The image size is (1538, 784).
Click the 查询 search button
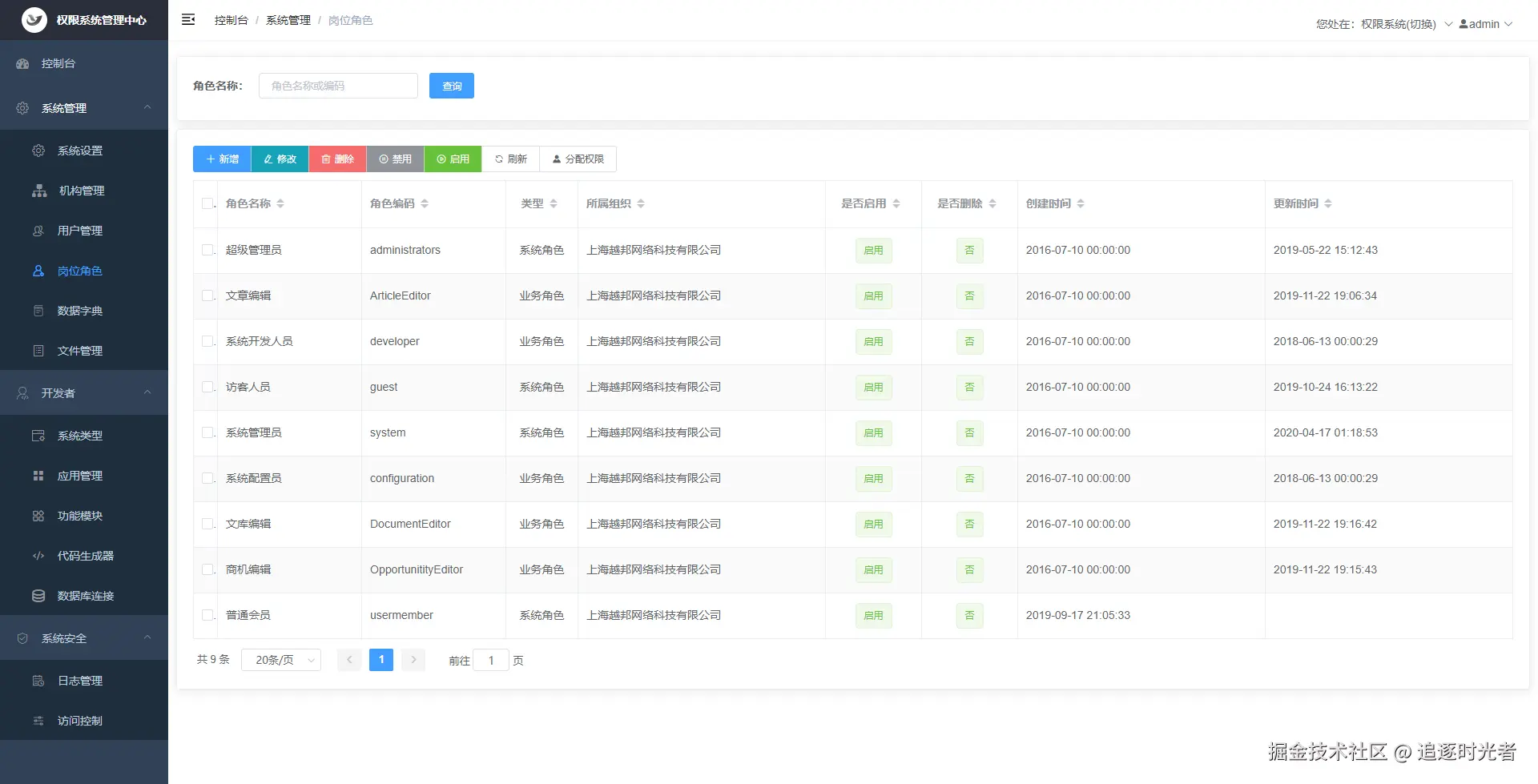click(452, 86)
